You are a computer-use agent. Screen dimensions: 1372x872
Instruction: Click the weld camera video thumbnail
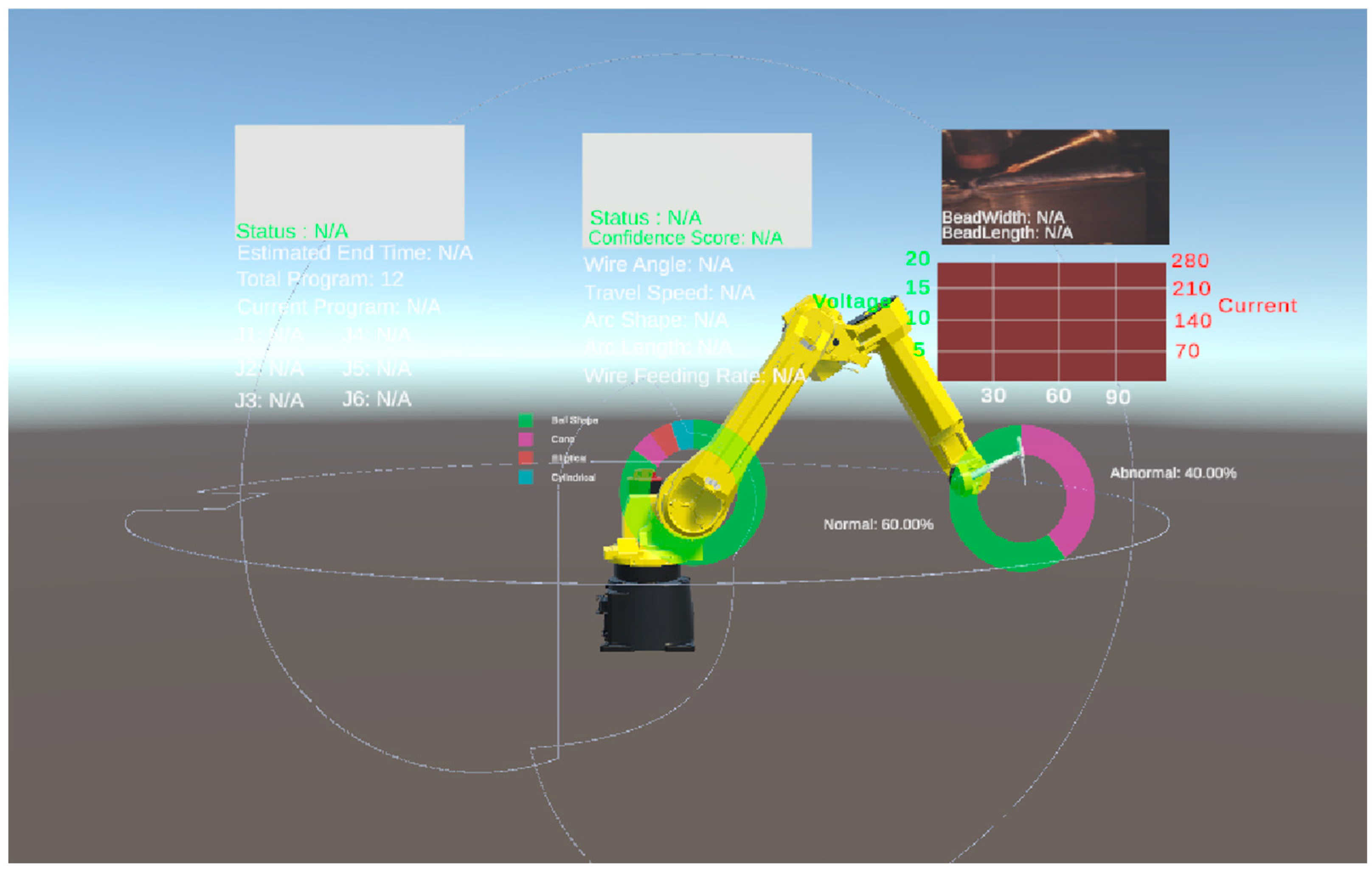(x=1054, y=171)
